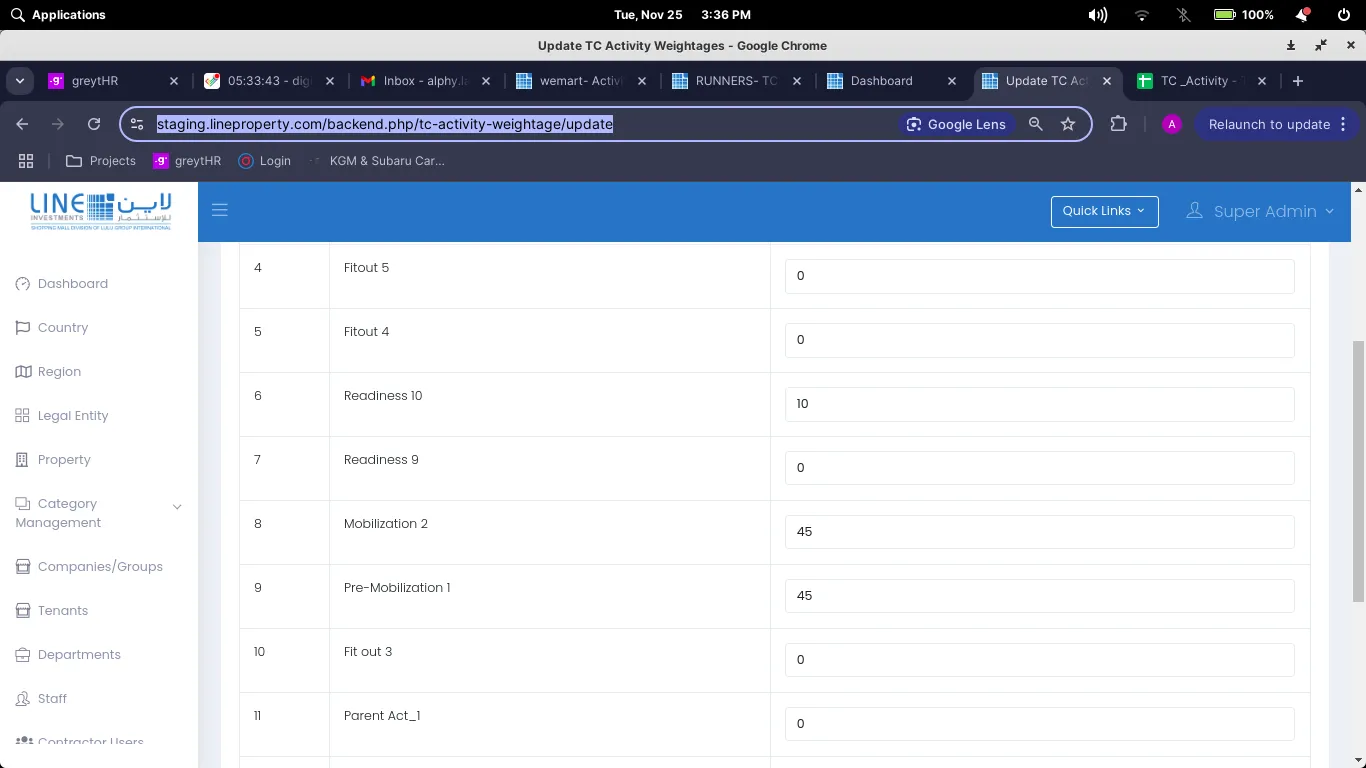1366x768 pixels.
Task: Select the Country flag icon in sidebar
Action: [23, 328]
